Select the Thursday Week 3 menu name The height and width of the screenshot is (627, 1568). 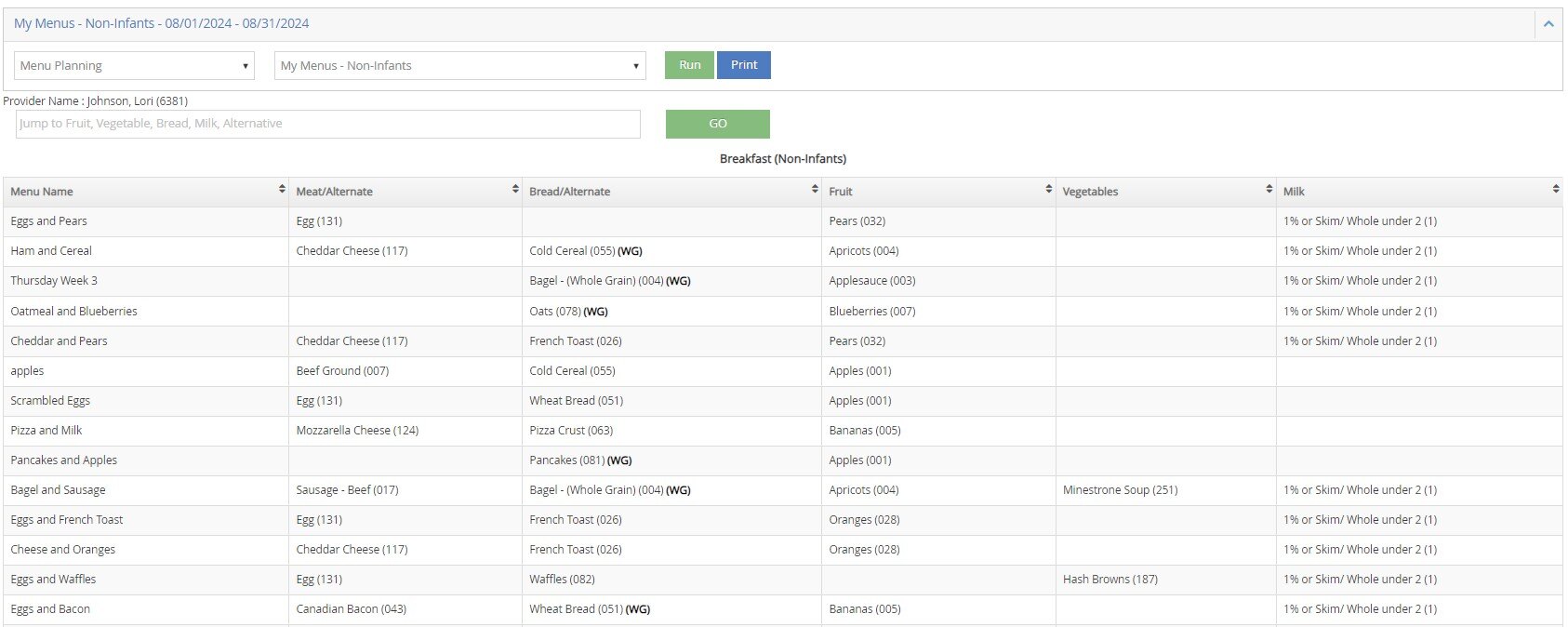[x=54, y=281]
